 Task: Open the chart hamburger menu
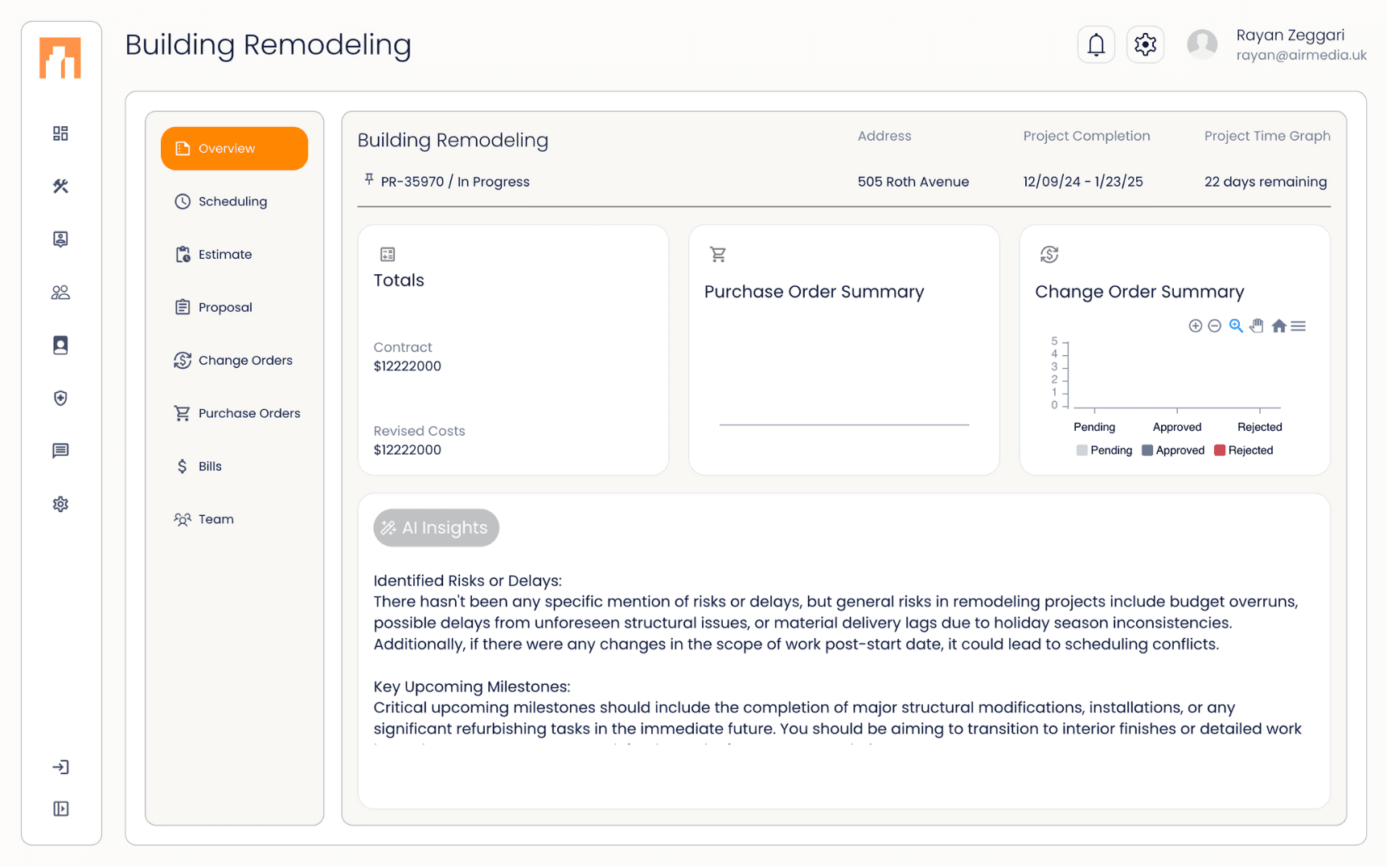1299,326
